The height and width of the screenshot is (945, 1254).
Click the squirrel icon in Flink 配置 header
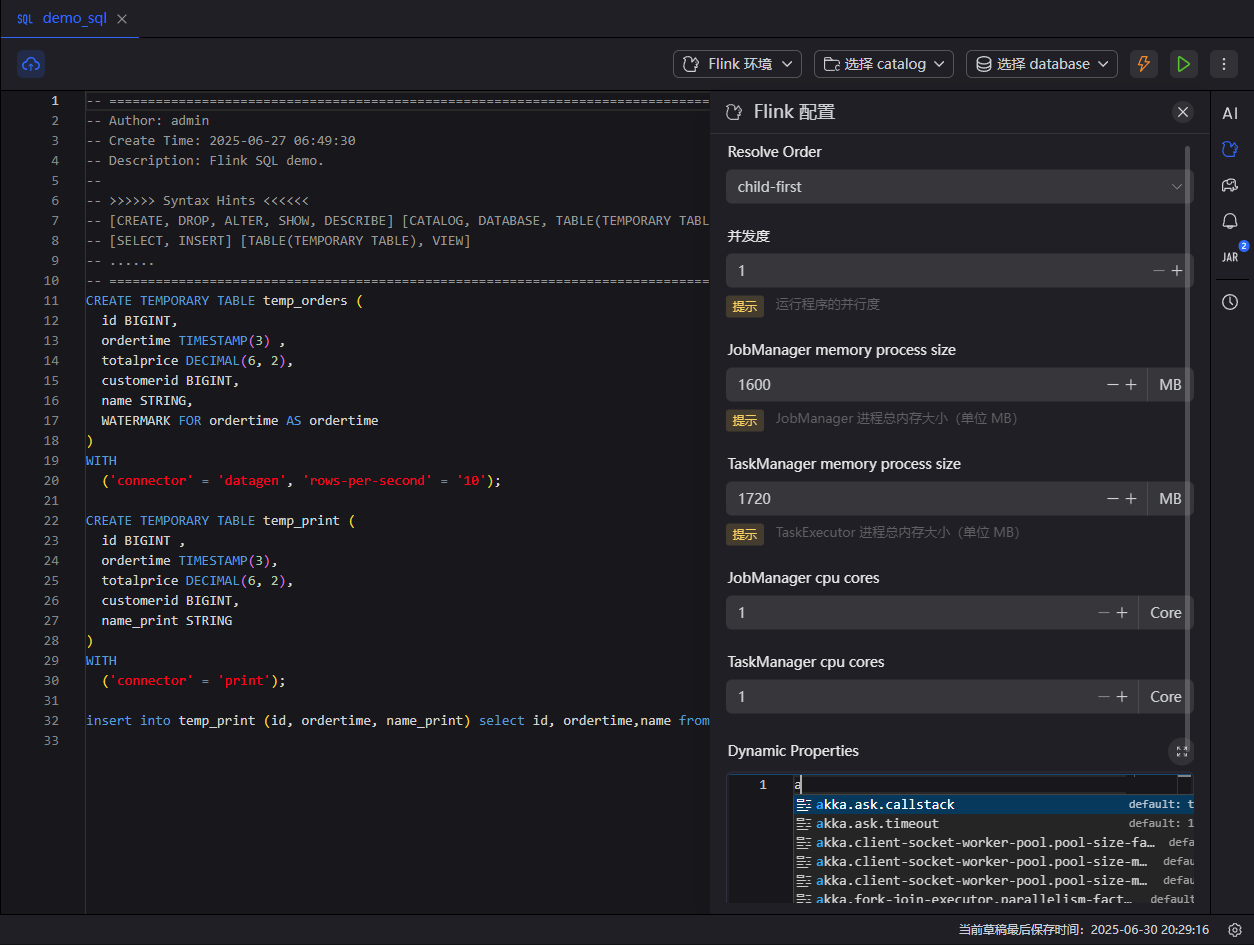coord(735,112)
